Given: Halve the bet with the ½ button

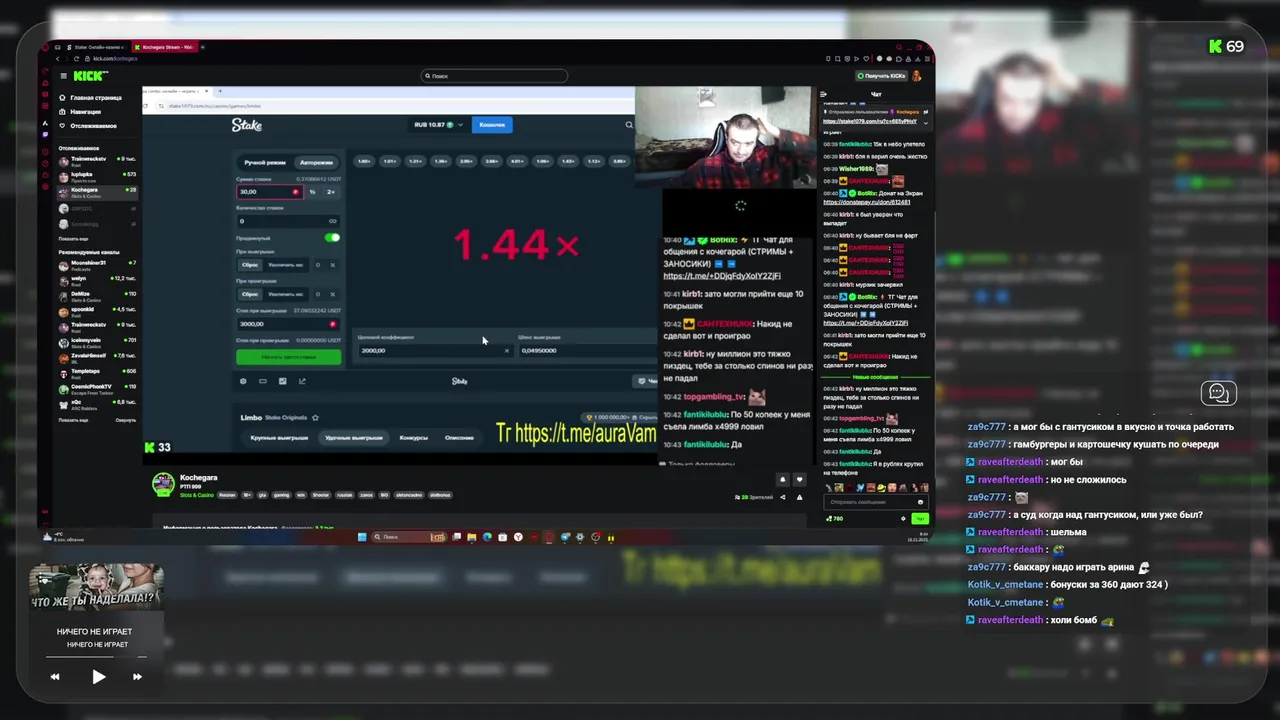Looking at the screenshot, I should [x=313, y=191].
